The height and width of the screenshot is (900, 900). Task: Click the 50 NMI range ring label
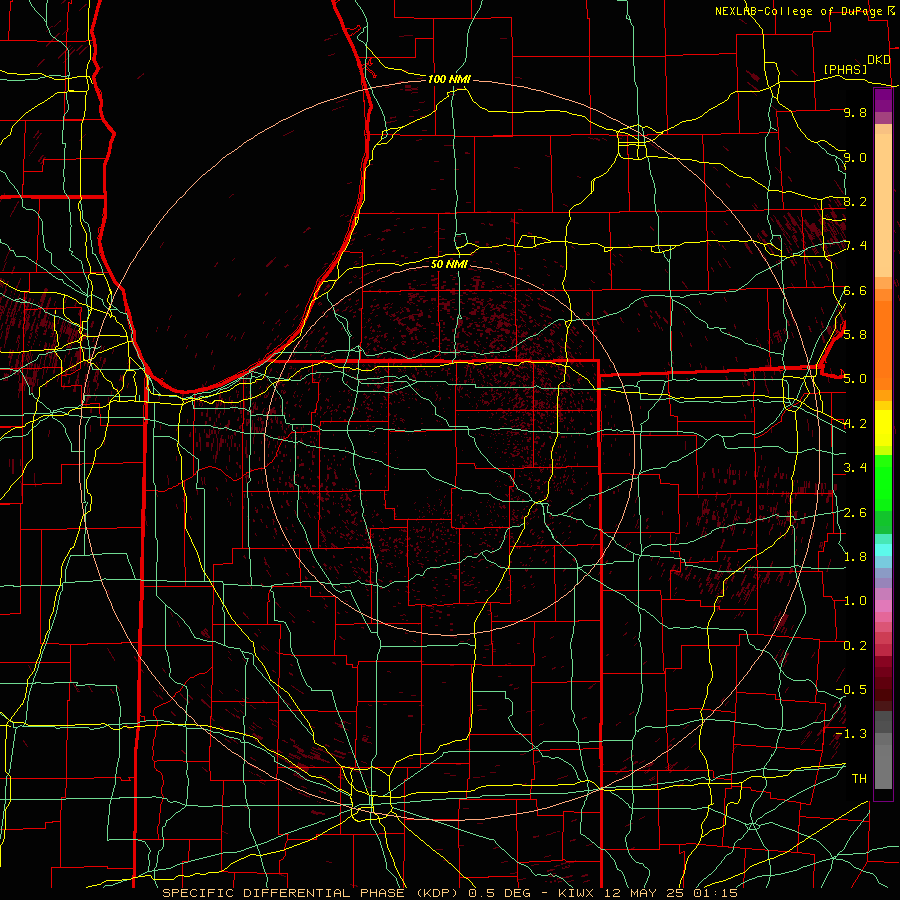449,264
